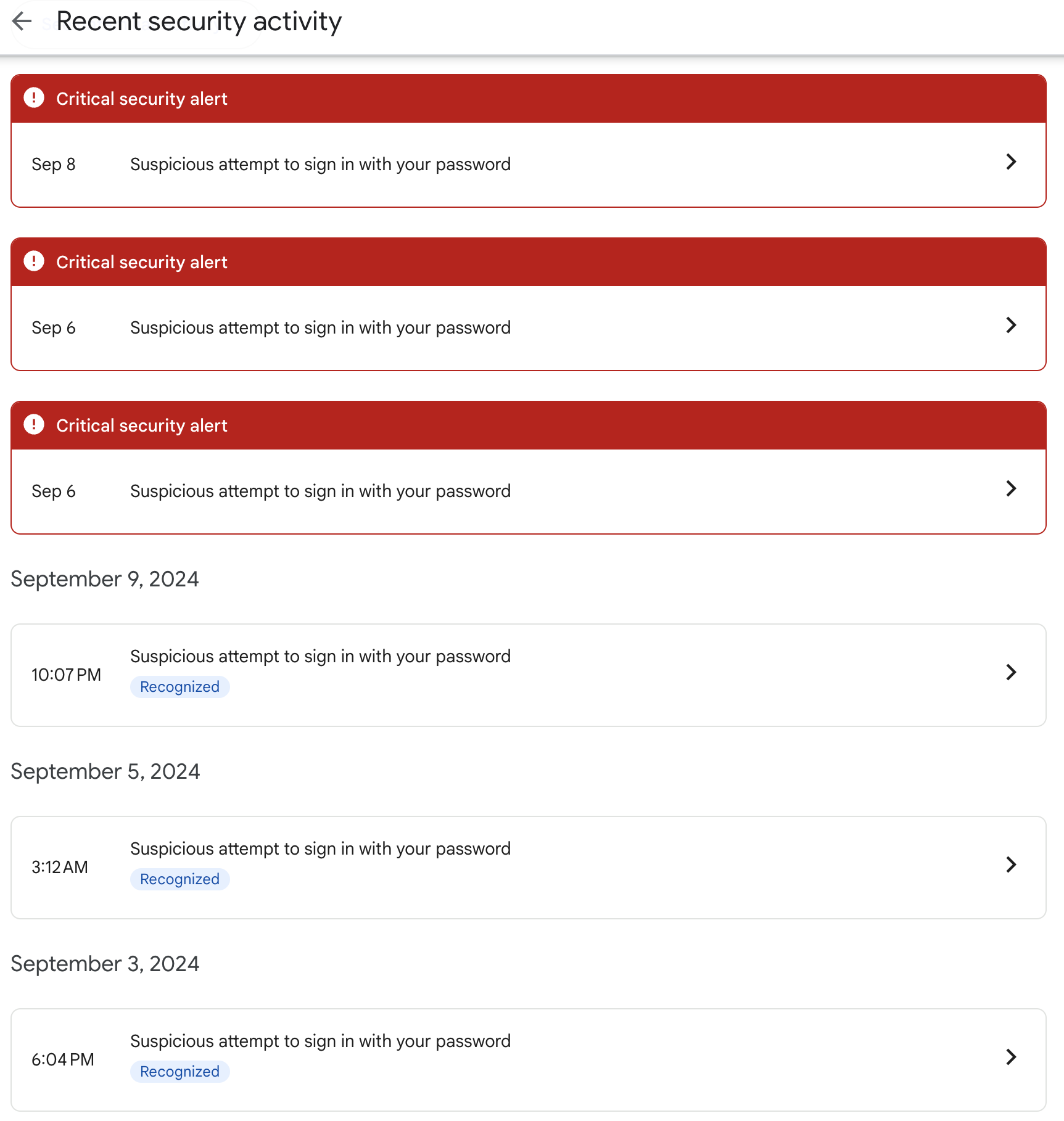The width and height of the screenshot is (1064, 1121).
Task: Open the 3:12 AM activity chevron
Action: 1010,864
